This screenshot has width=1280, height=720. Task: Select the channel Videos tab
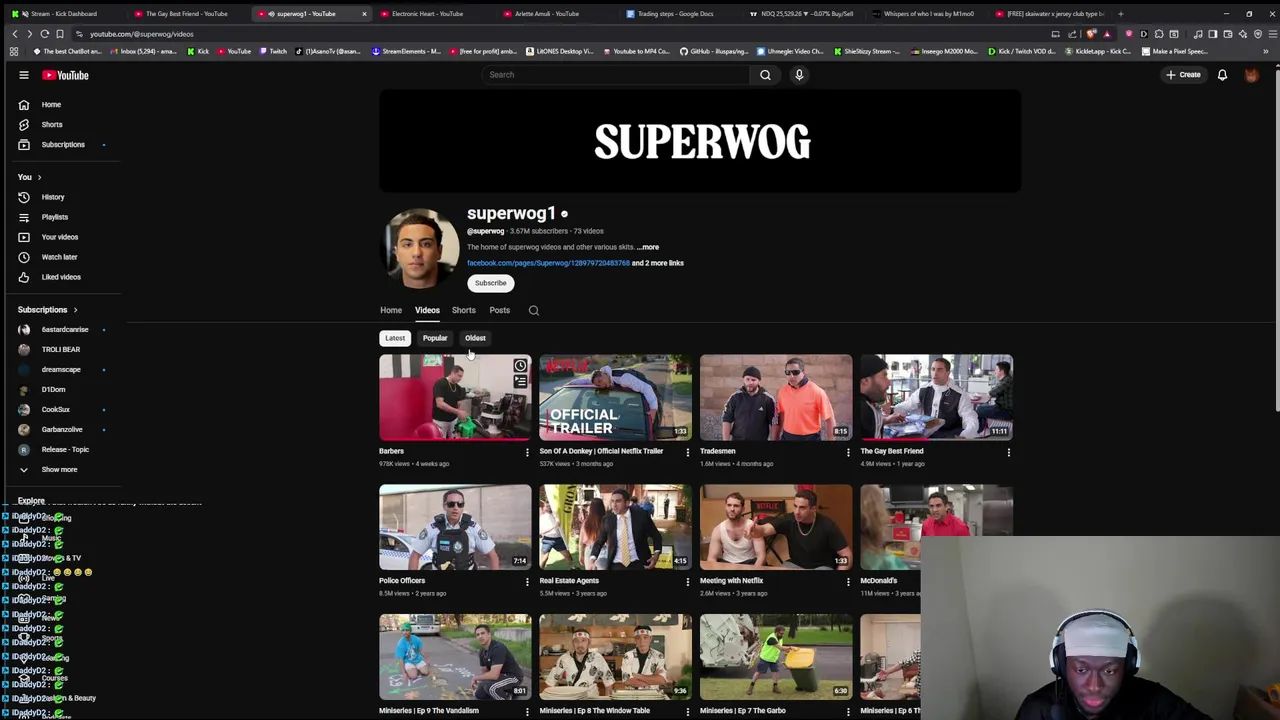427,310
